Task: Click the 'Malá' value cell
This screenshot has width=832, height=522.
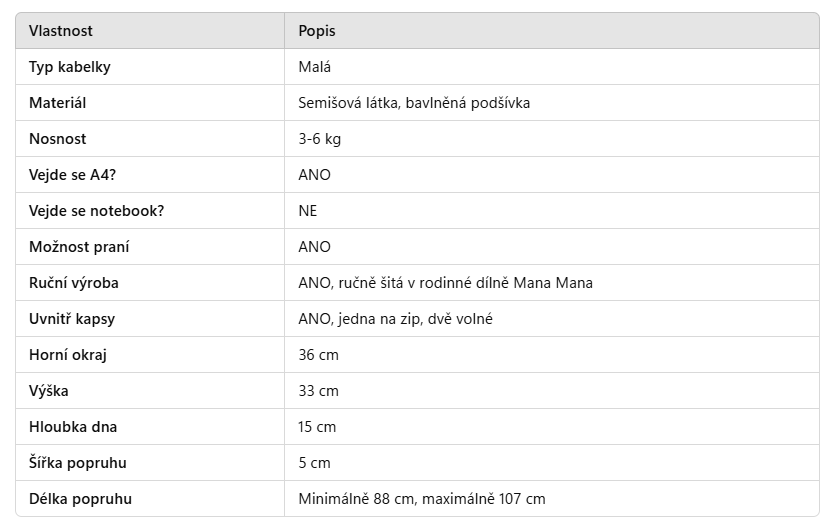Action: (314, 67)
